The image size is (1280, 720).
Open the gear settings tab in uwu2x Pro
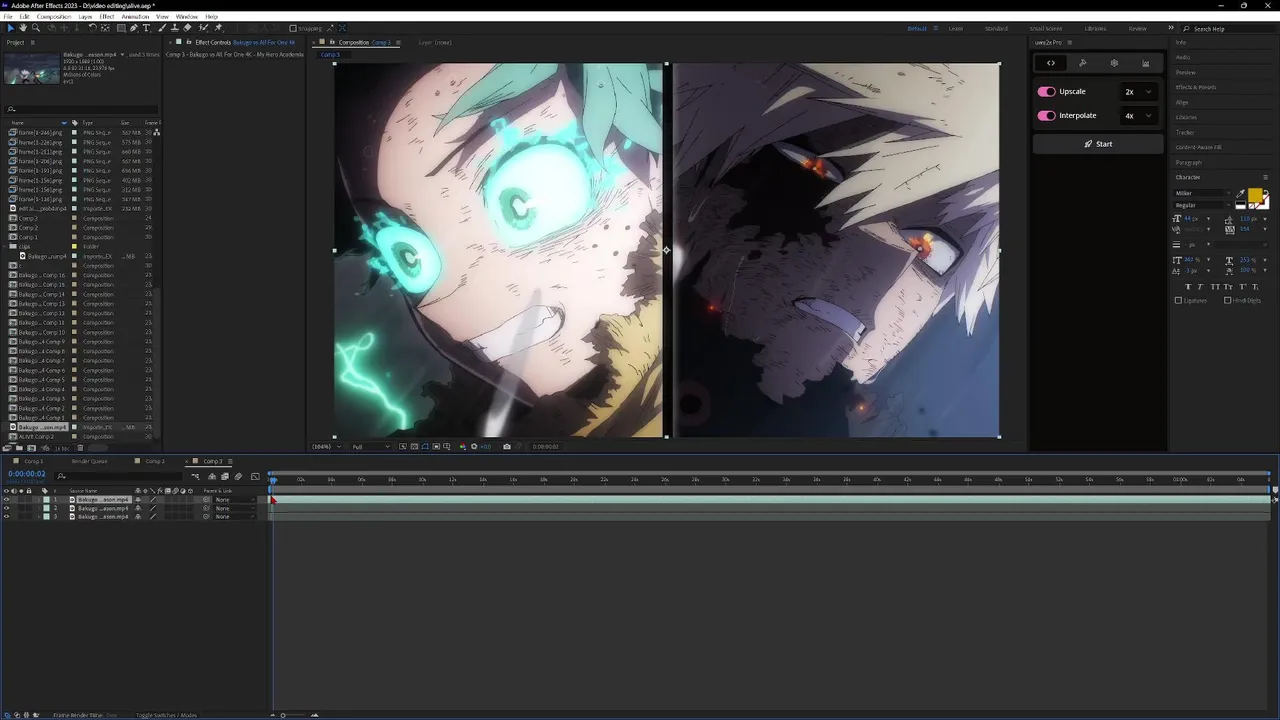[x=1114, y=63]
